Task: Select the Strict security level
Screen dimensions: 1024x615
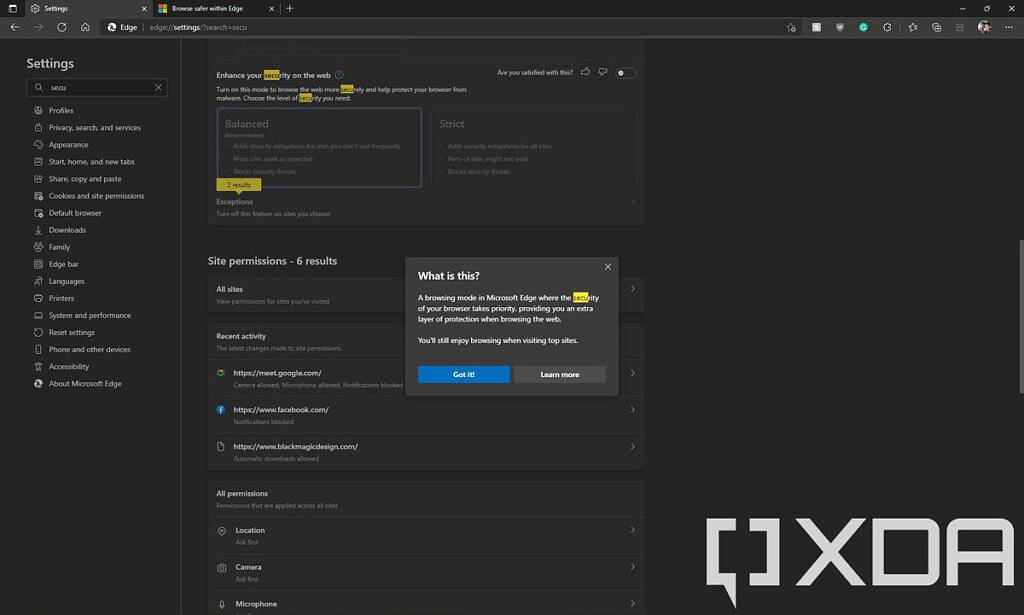Action: tap(537, 148)
